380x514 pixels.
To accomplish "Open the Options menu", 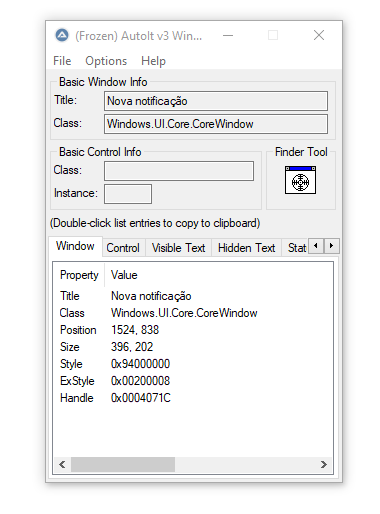I will click(x=106, y=61).
